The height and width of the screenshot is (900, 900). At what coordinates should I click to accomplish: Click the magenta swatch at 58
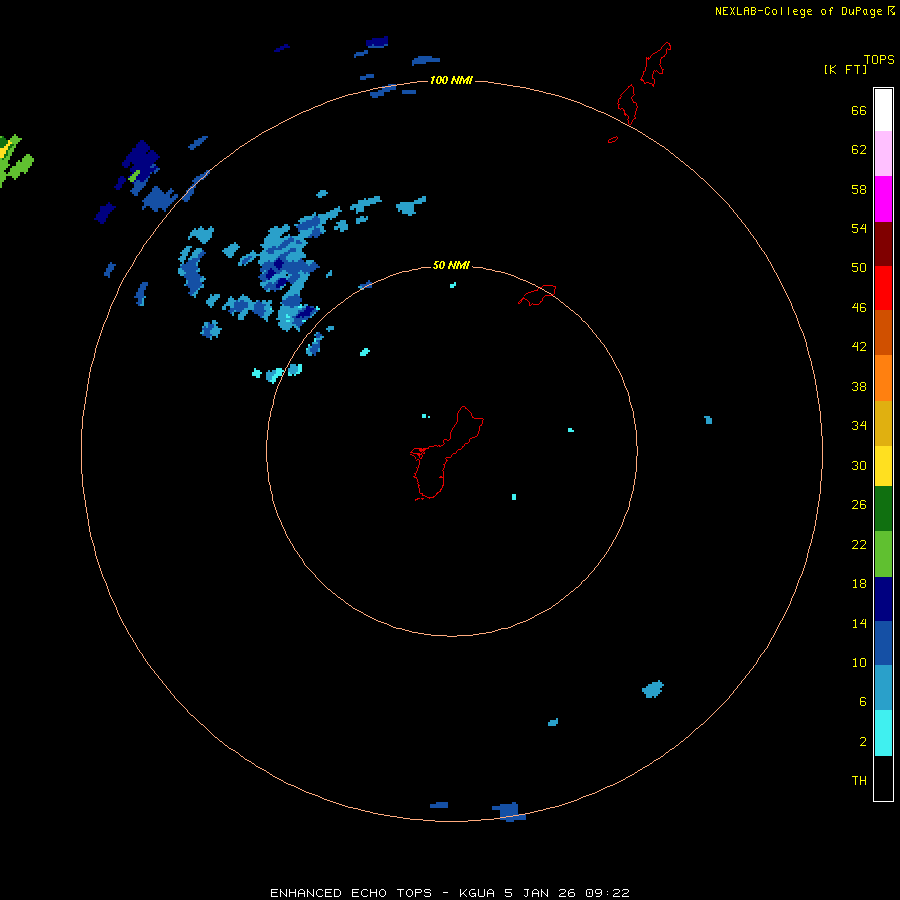click(x=883, y=199)
